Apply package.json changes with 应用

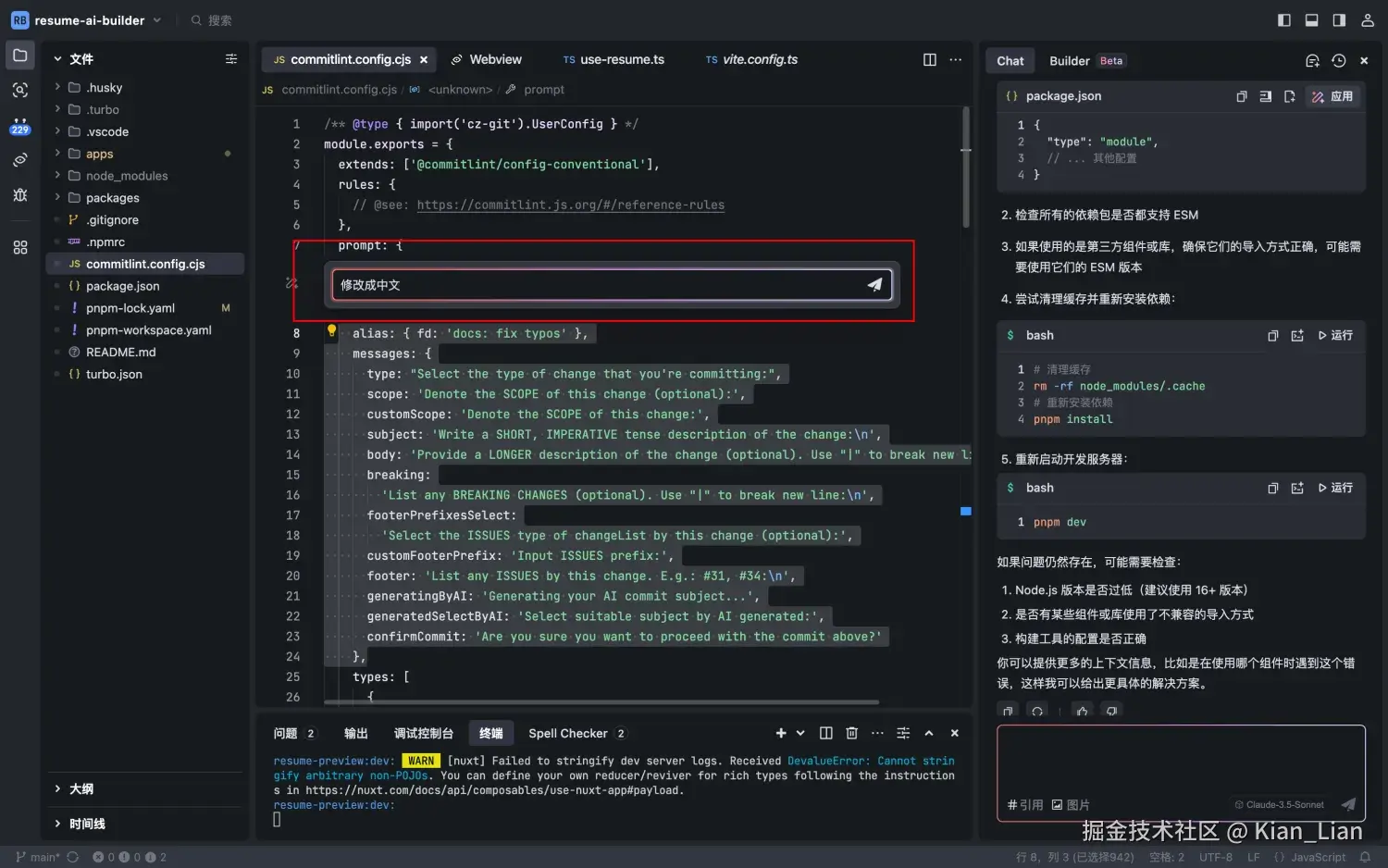1332,96
